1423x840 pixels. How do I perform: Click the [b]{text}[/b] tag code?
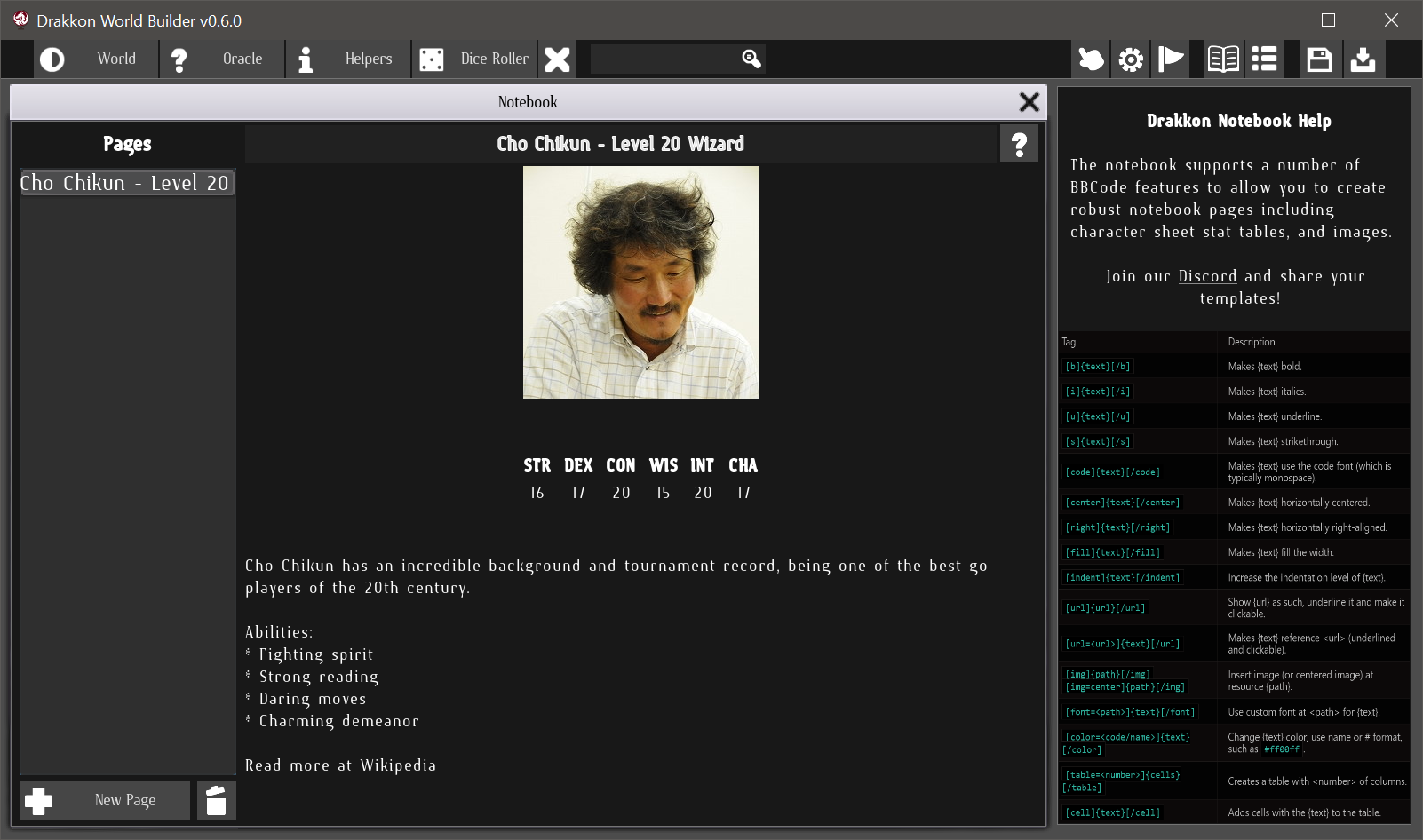[x=1097, y=366]
